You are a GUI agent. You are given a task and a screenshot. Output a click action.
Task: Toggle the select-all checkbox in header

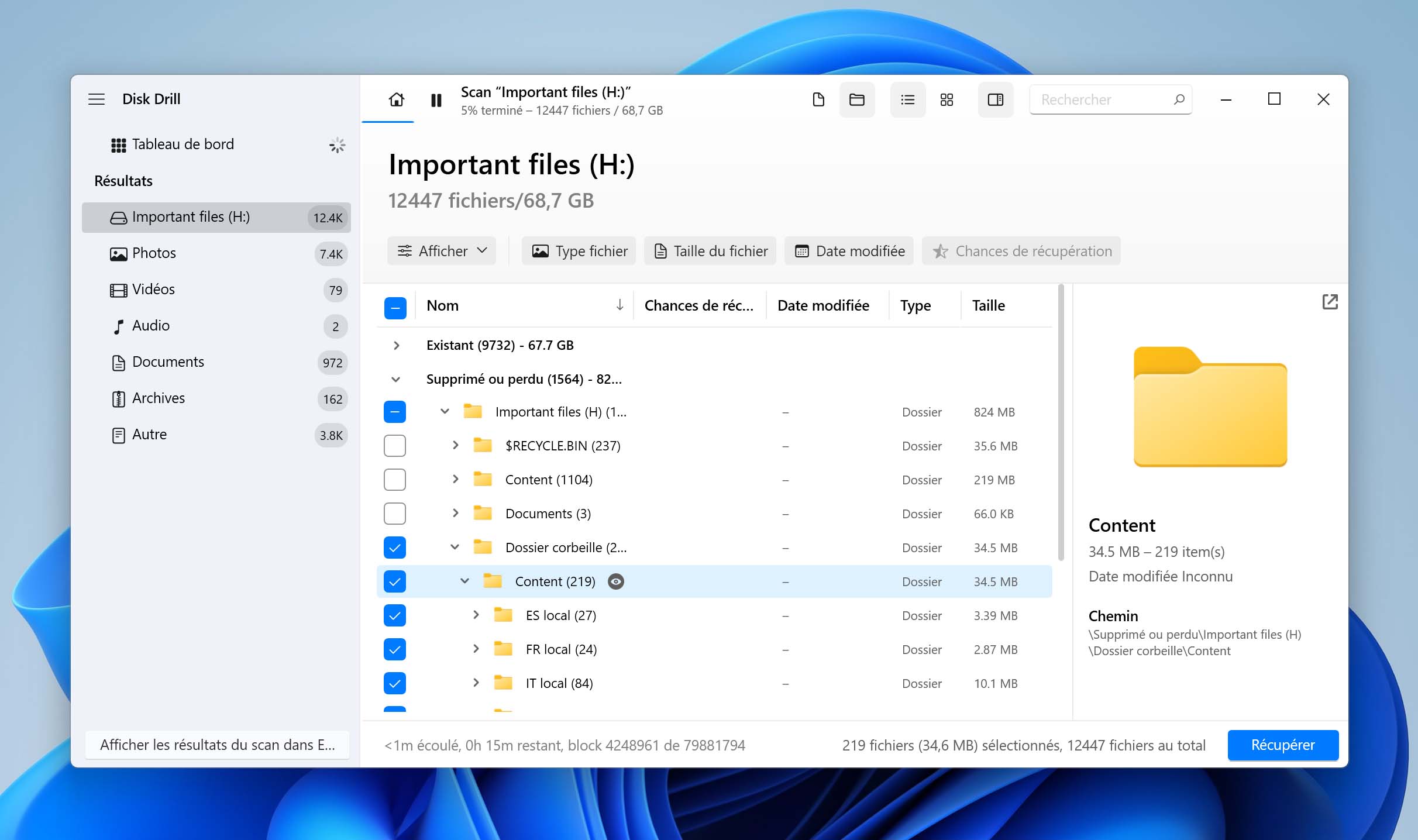click(395, 307)
